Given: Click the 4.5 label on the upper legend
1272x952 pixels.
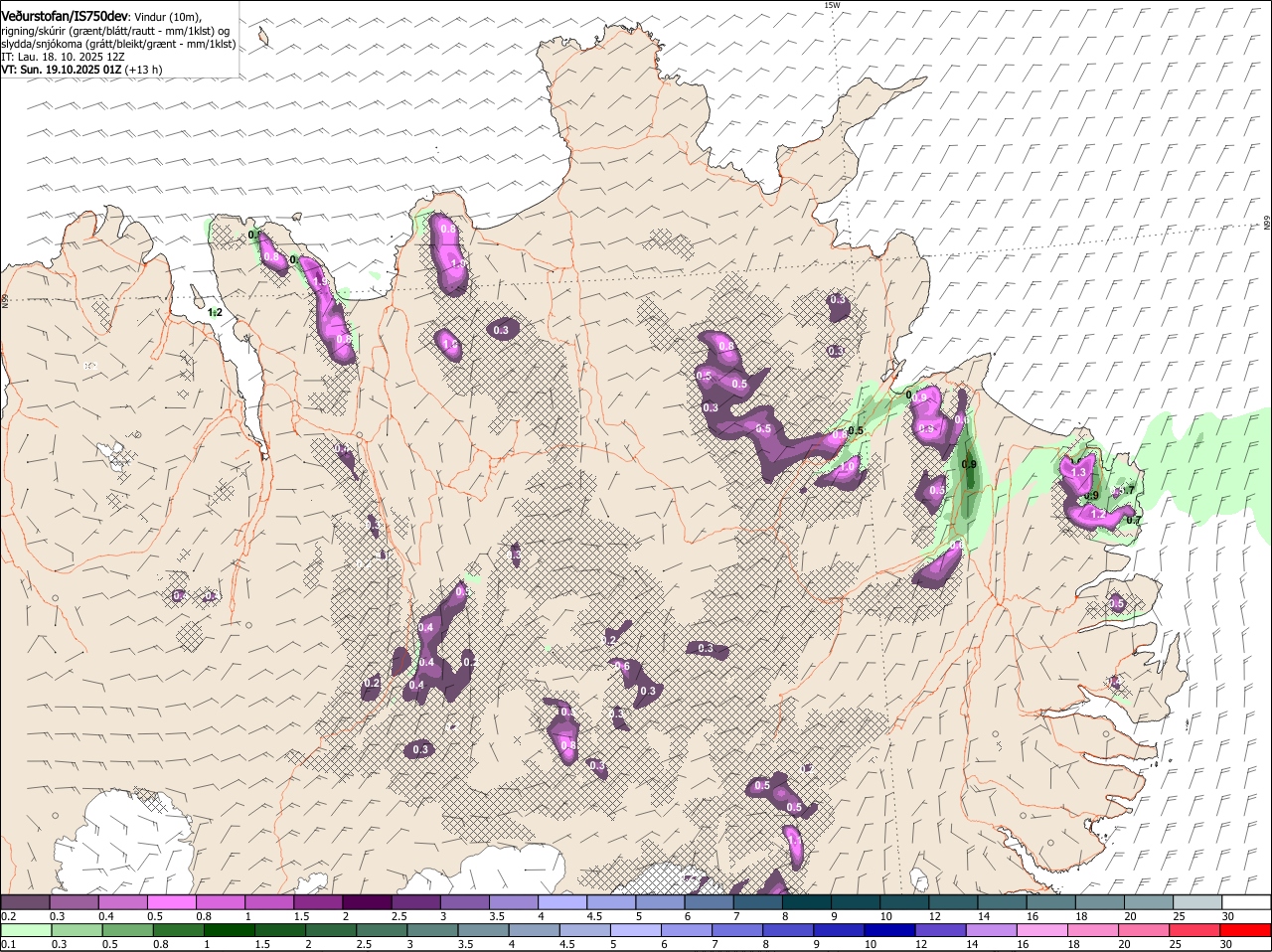Looking at the screenshot, I should tap(594, 915).
